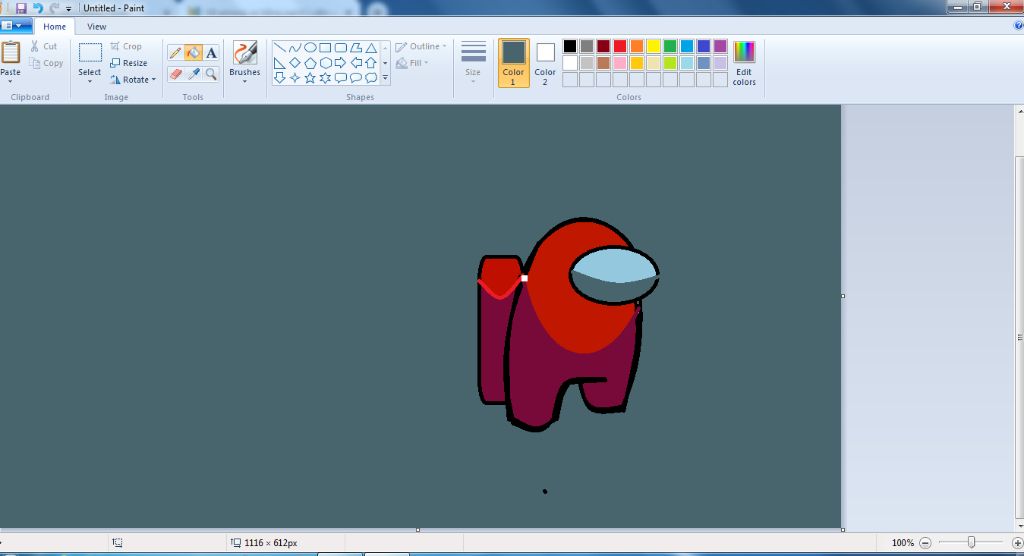Choose the Rectangle shape
The height and width of the screenshot is (556, 1024).
[x=325, y=48]
